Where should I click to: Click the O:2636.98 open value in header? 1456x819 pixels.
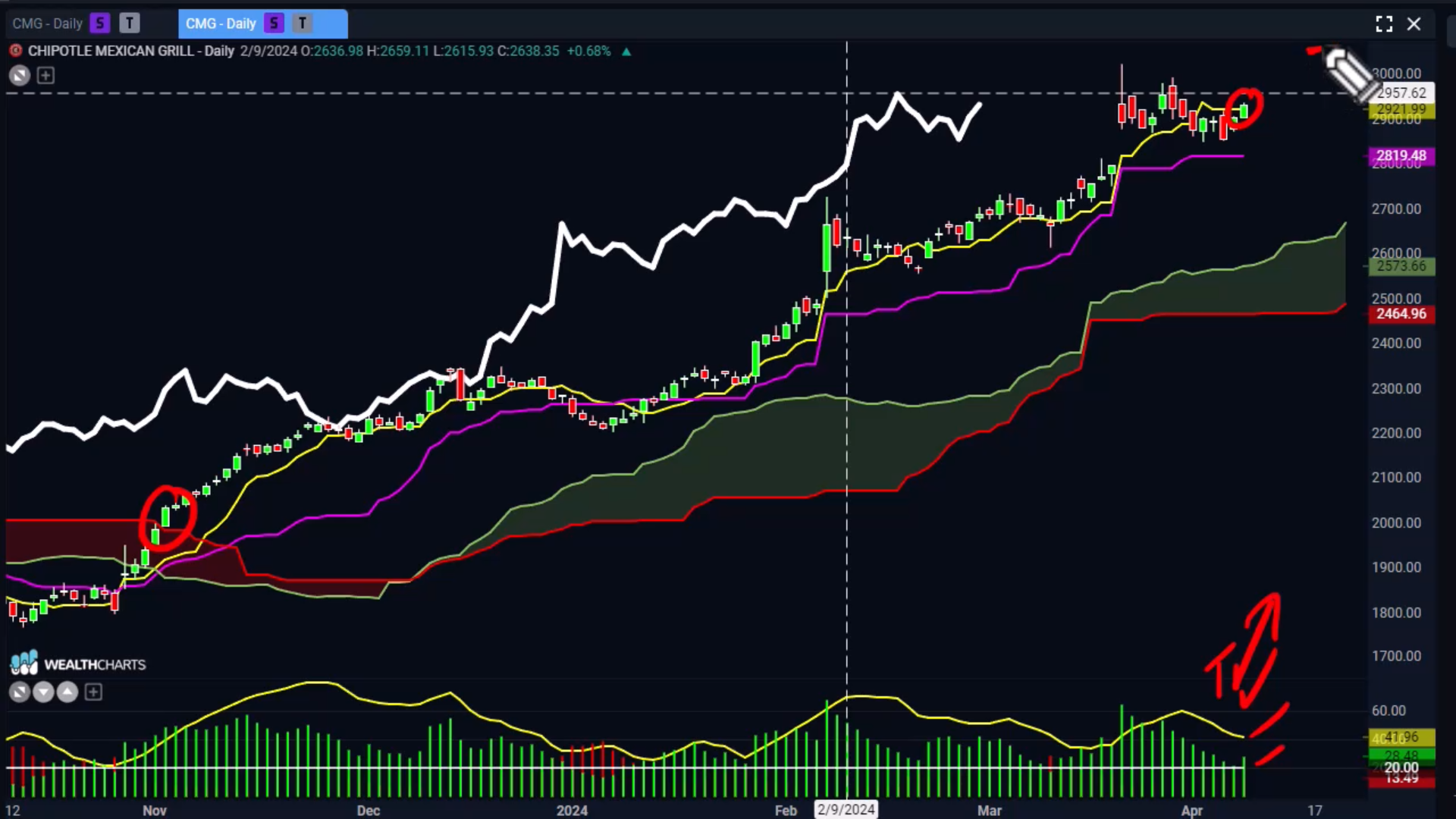coord(332,51)
